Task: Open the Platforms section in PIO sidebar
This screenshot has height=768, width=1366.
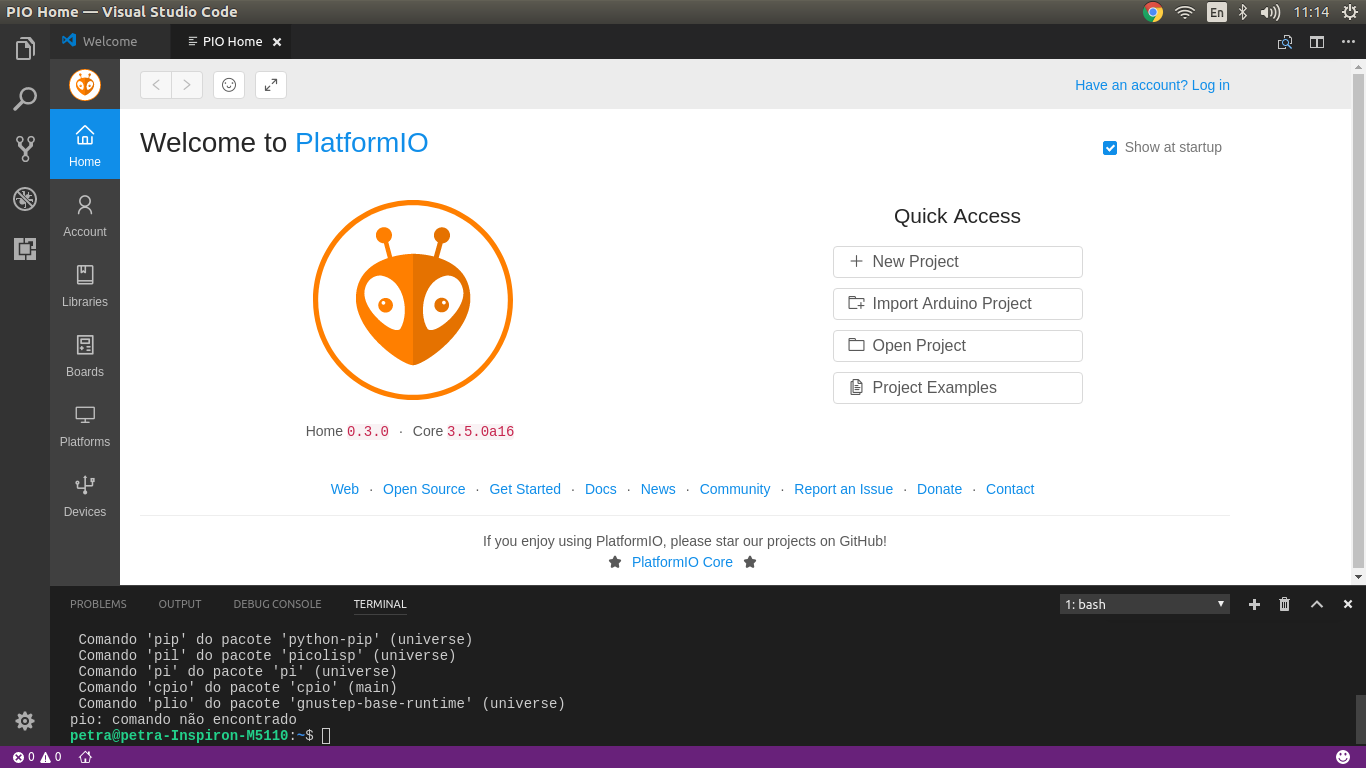Action: [x=84, y=424]
